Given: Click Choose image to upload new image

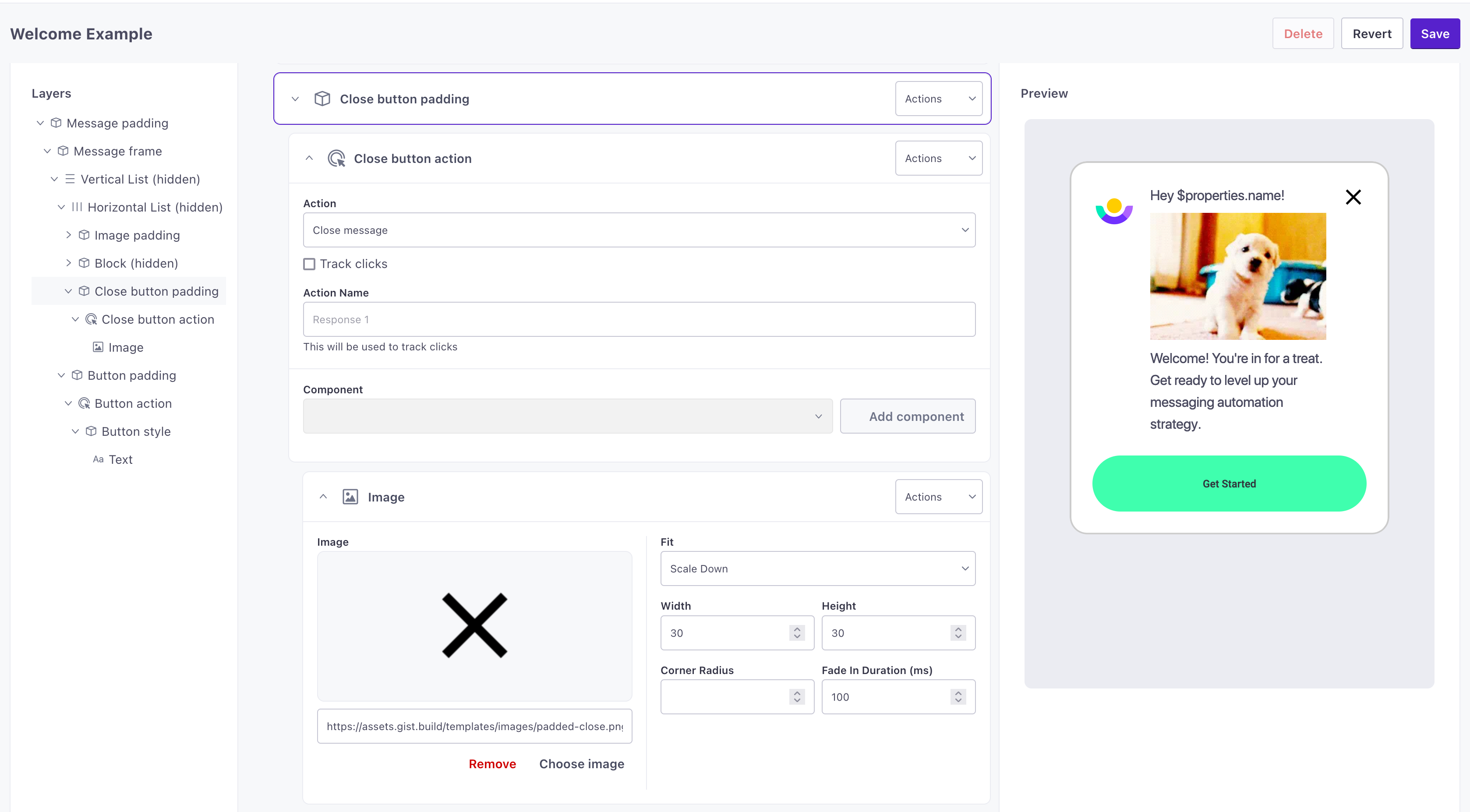Looking at the screenshot, I should coord(581,763).
